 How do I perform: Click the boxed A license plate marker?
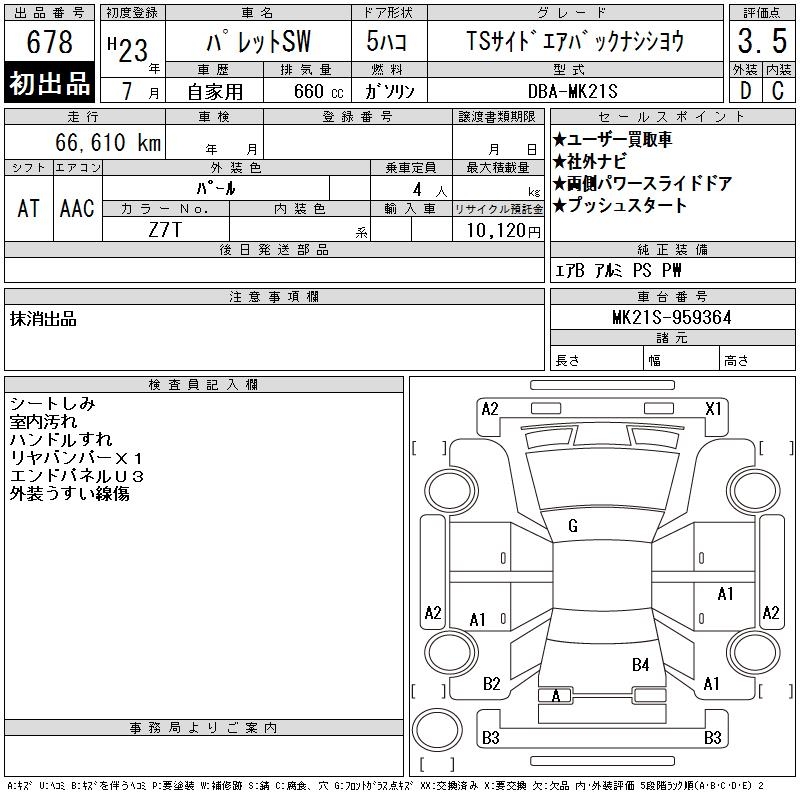pyautogui.click(x=555, y=696)
